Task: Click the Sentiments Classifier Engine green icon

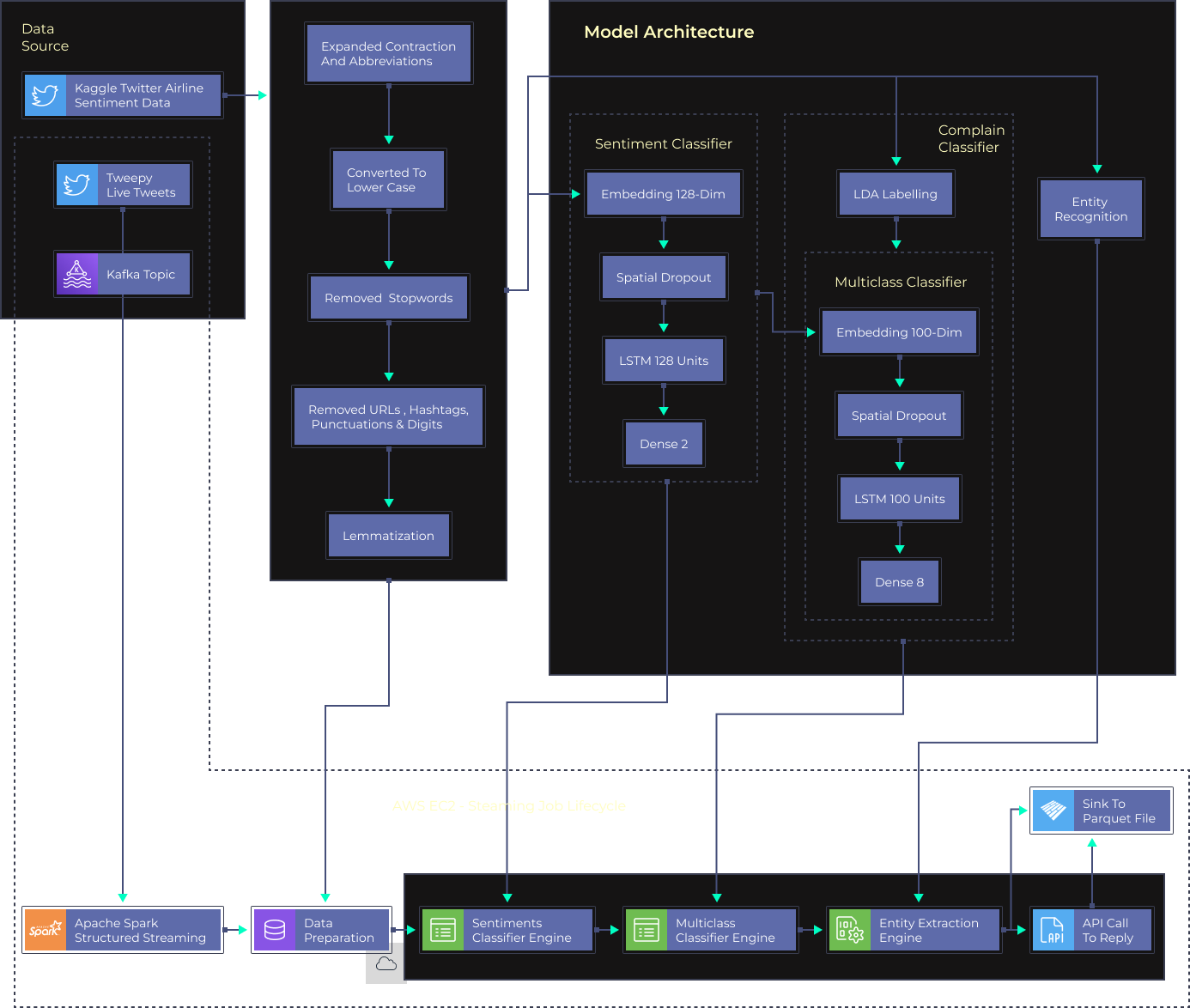Action: click(x=443, y=930)
